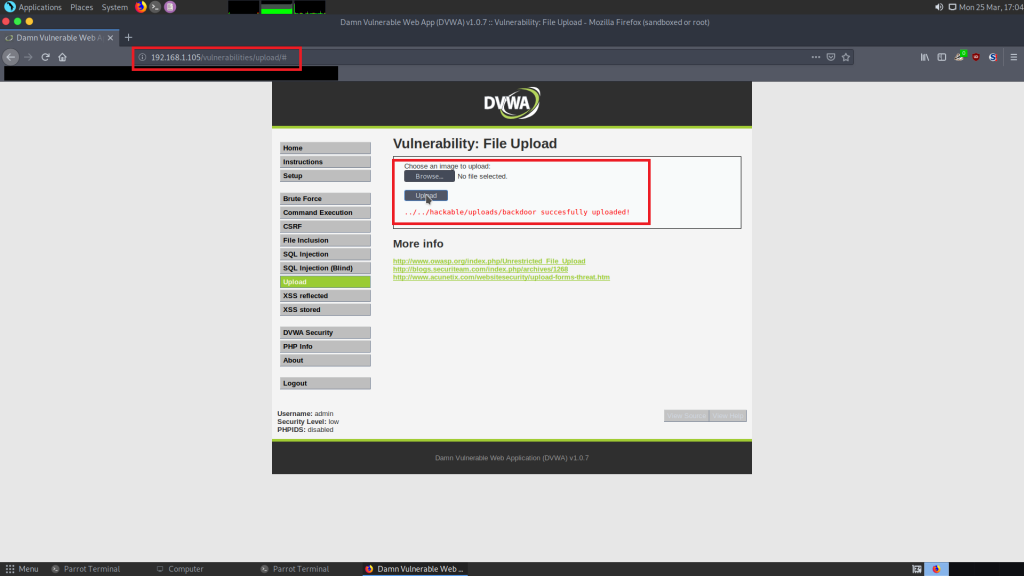Go to DVWA Security page

pyautogui.click(x=325, y=332)
